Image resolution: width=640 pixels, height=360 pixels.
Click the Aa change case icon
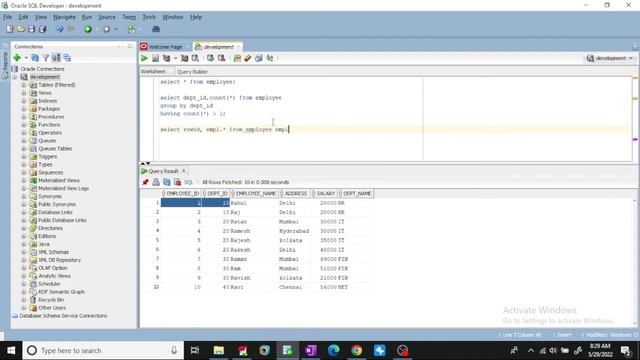269,58
